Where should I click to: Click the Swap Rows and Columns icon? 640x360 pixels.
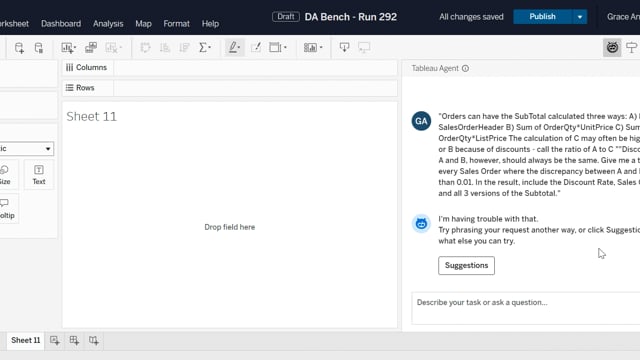pos(145,48)
